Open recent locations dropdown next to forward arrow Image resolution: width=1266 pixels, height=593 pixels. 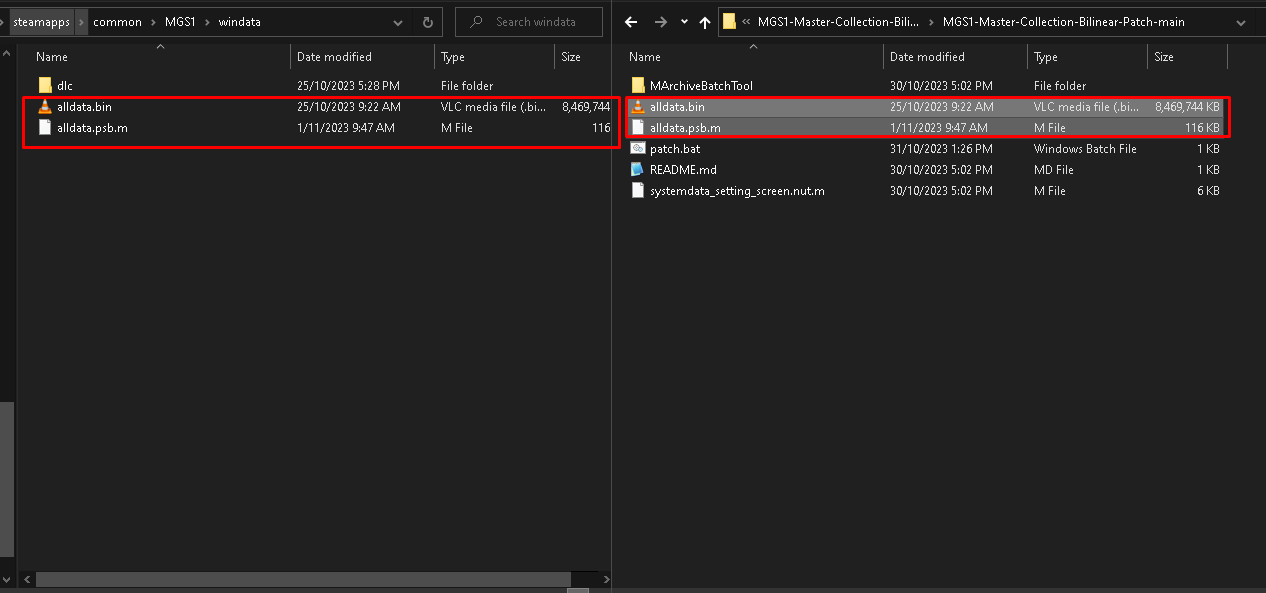point(684,22)
